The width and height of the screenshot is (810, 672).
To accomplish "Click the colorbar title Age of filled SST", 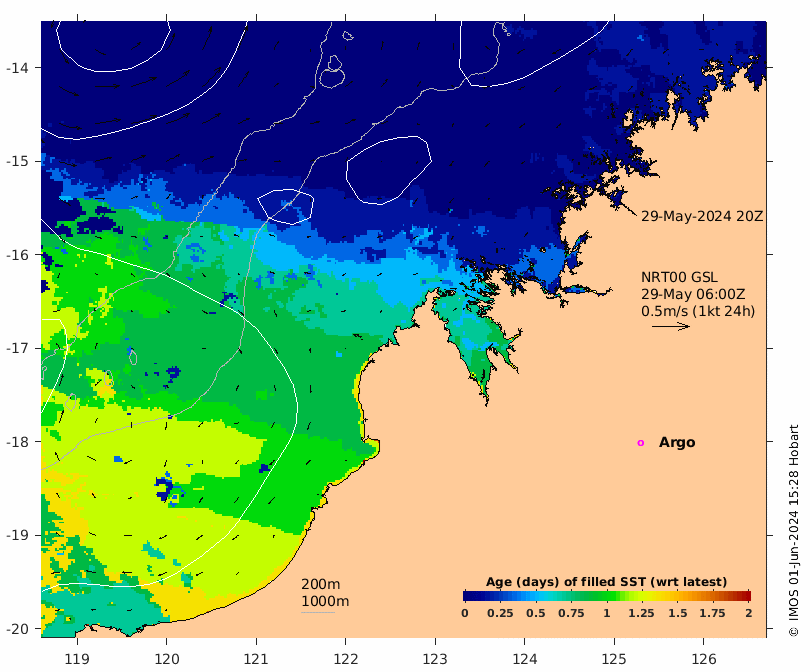I will tap(606, 582).
